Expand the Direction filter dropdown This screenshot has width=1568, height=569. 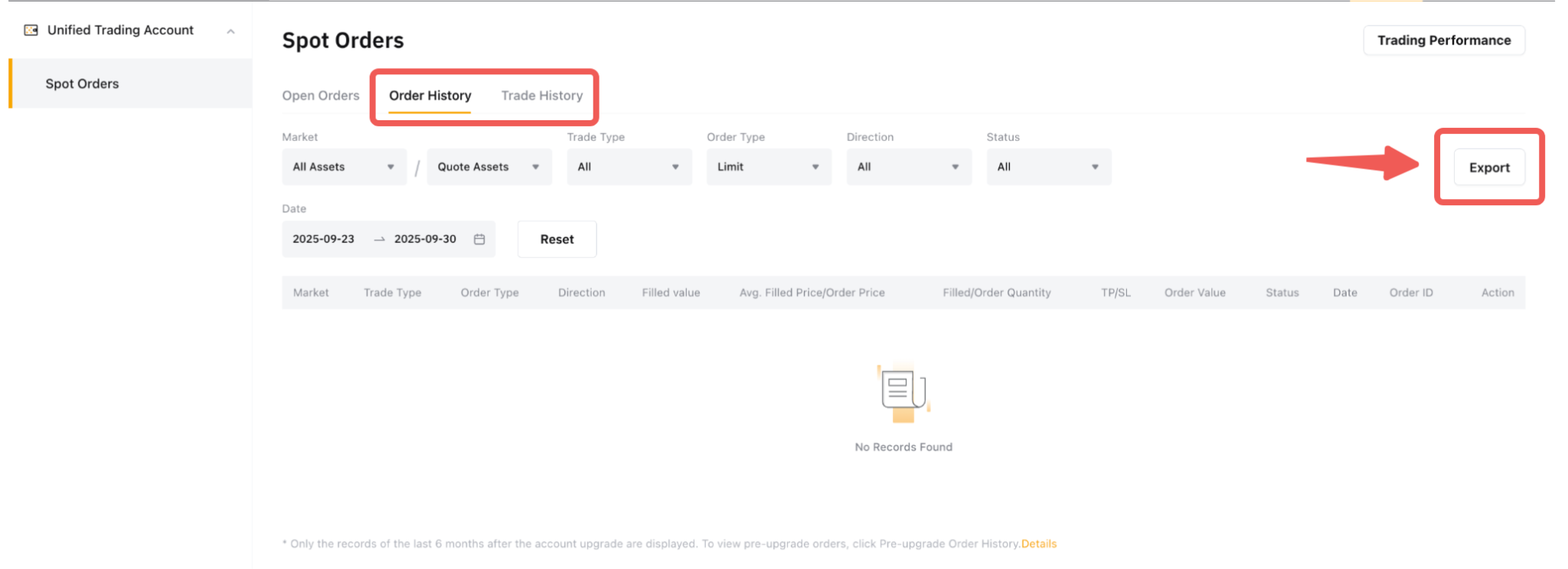908,167
